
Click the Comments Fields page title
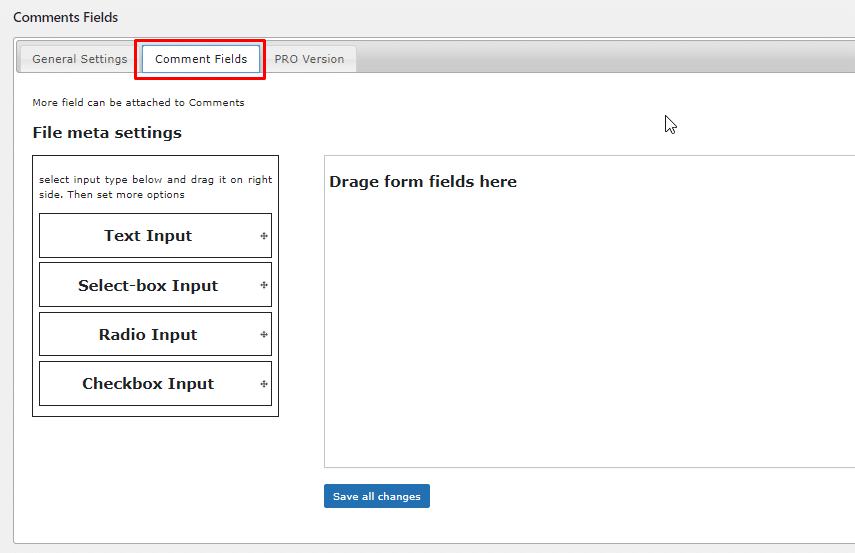[x=65, y=17]
